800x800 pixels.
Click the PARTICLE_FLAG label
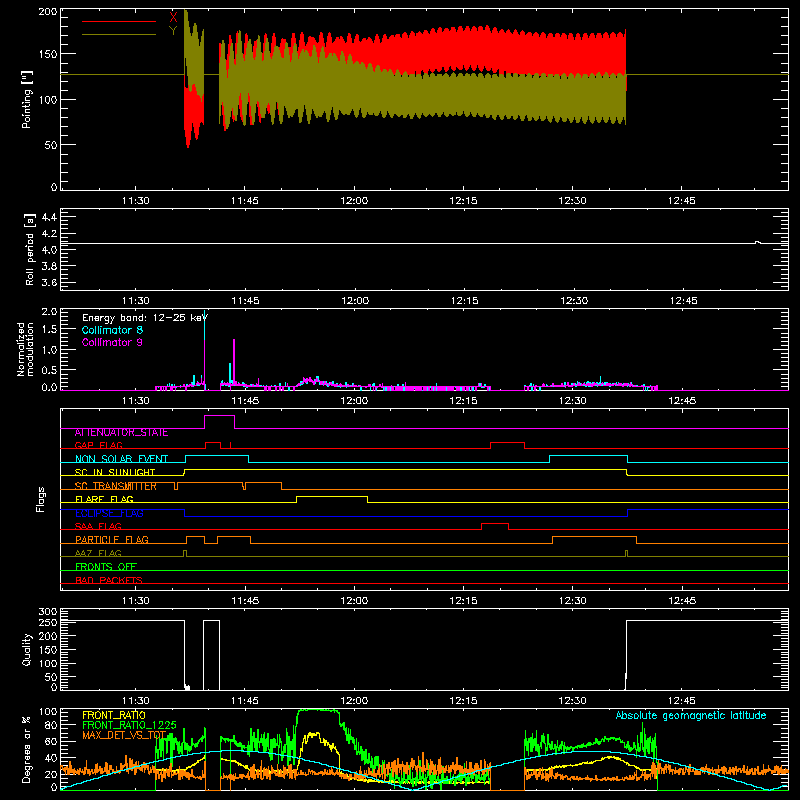point(112,540)
